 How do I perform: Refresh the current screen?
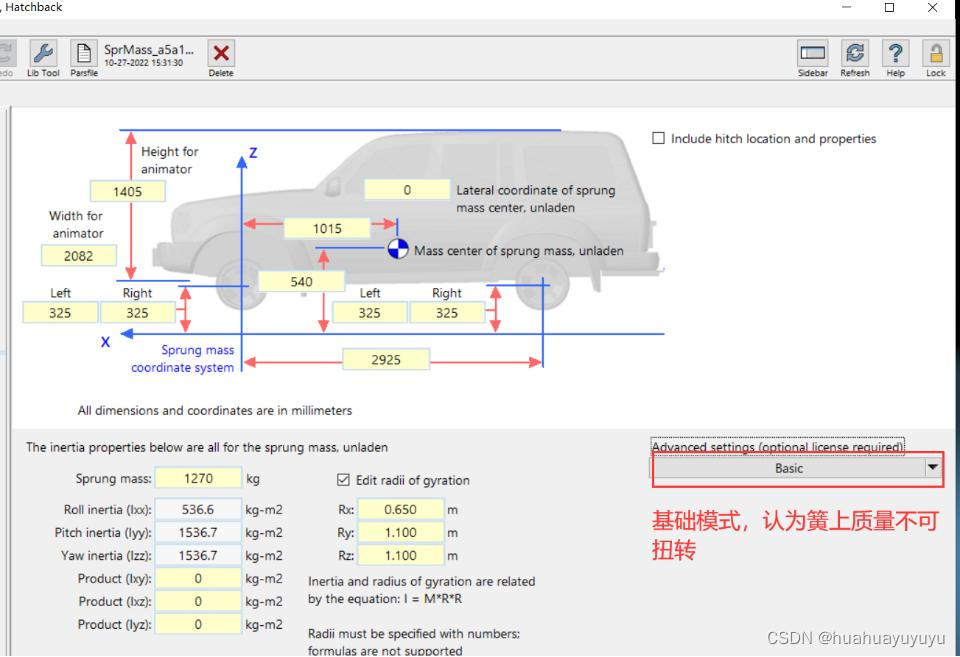pos(855,55)
